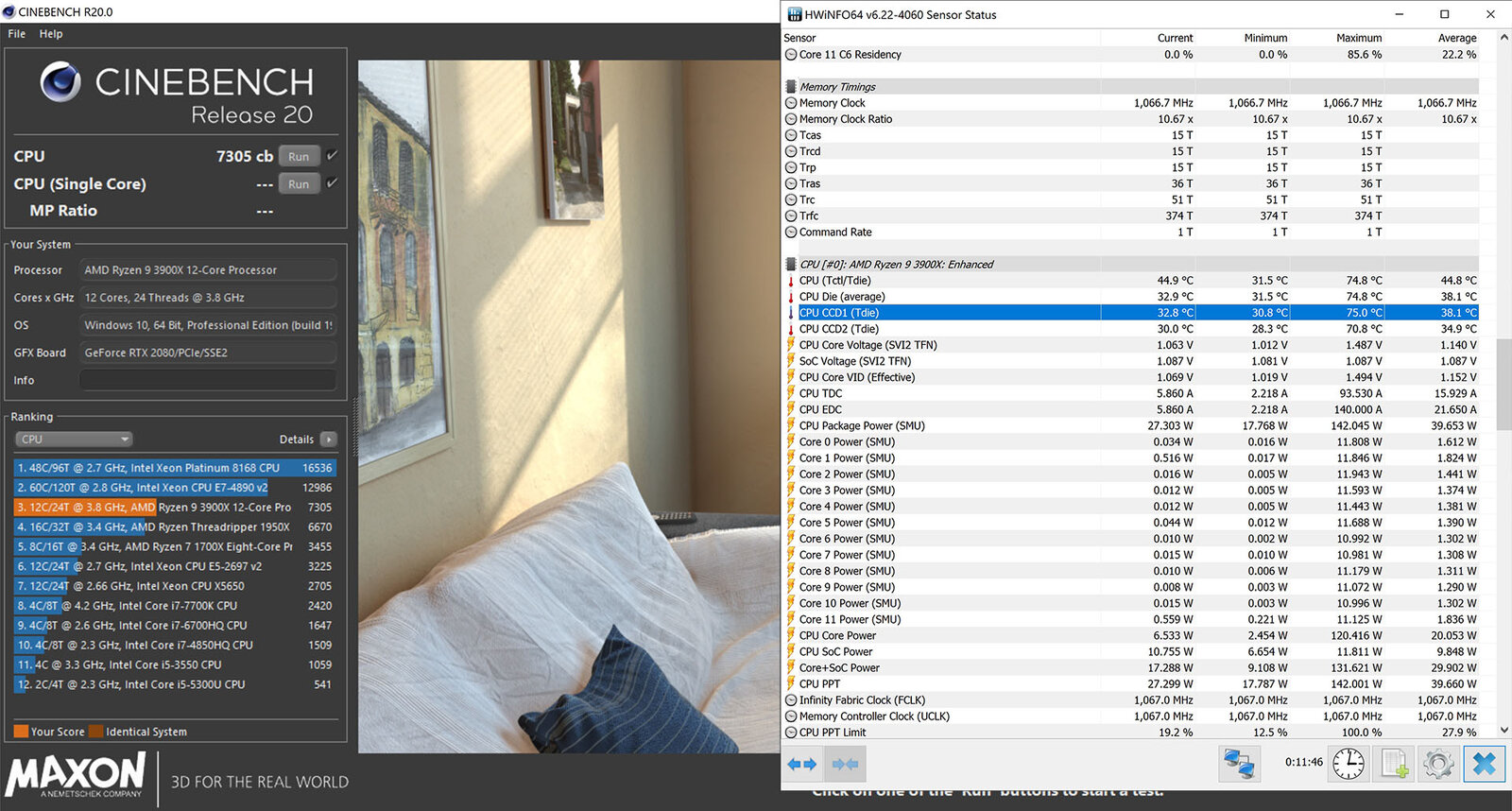Click the HWiNFO64 title bar app icon
The width and height of the screenshot is (1512, 811).
(795, 14)
